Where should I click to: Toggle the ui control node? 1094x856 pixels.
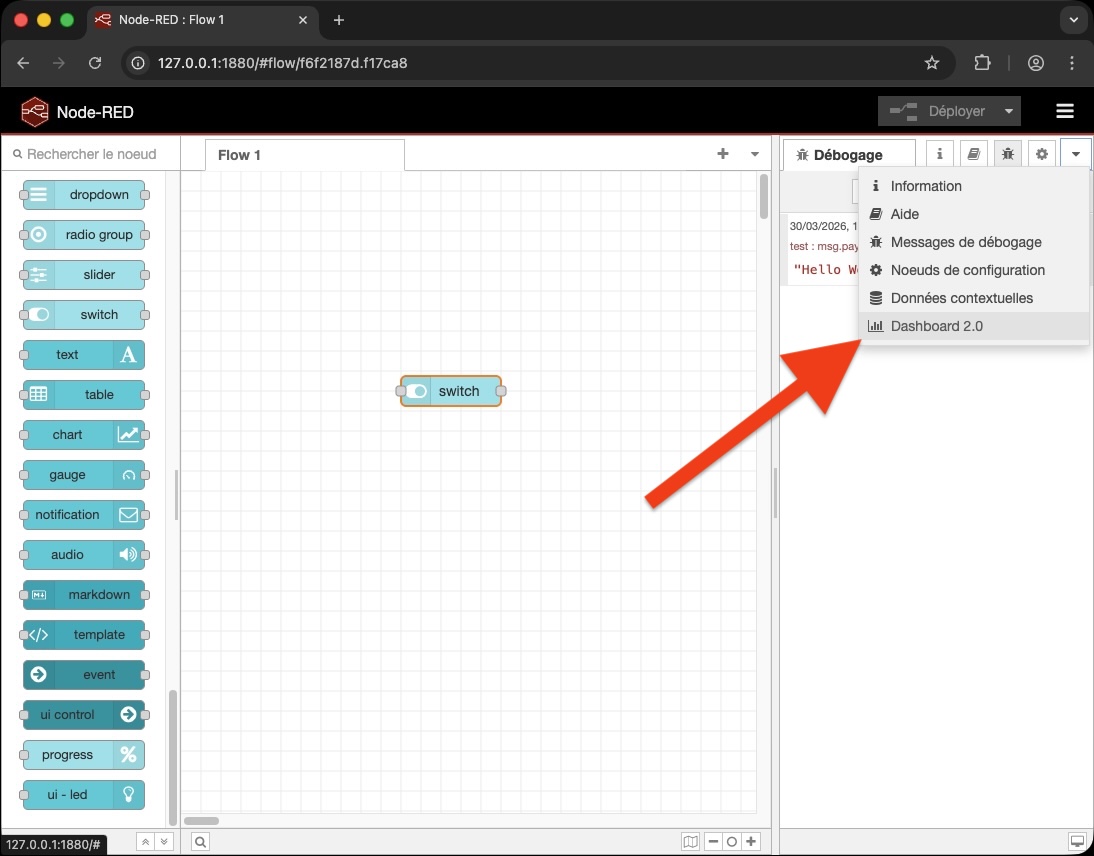pos(83,715)
